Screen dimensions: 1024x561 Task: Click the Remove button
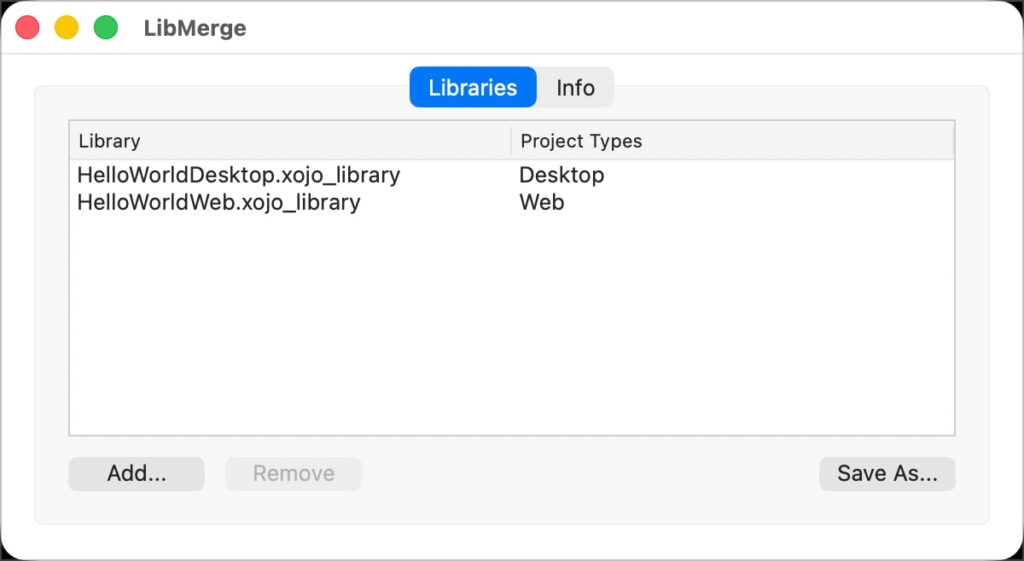click(x=293, y=474)
